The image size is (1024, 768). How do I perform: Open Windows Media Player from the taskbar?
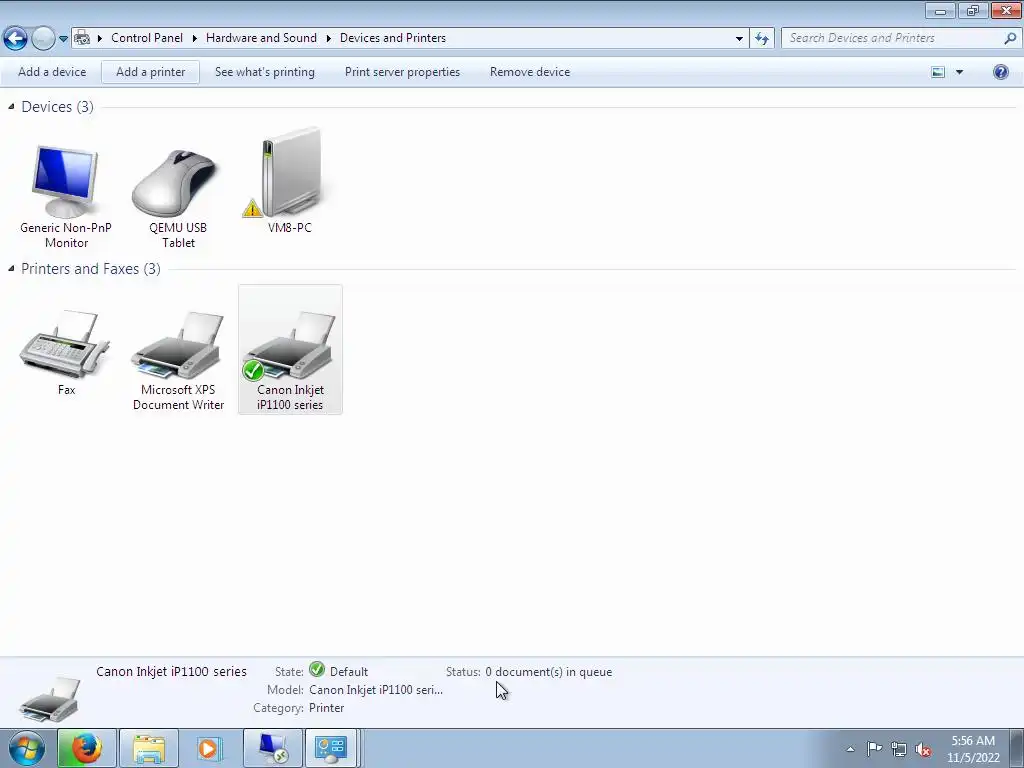[x=209, y=748]
